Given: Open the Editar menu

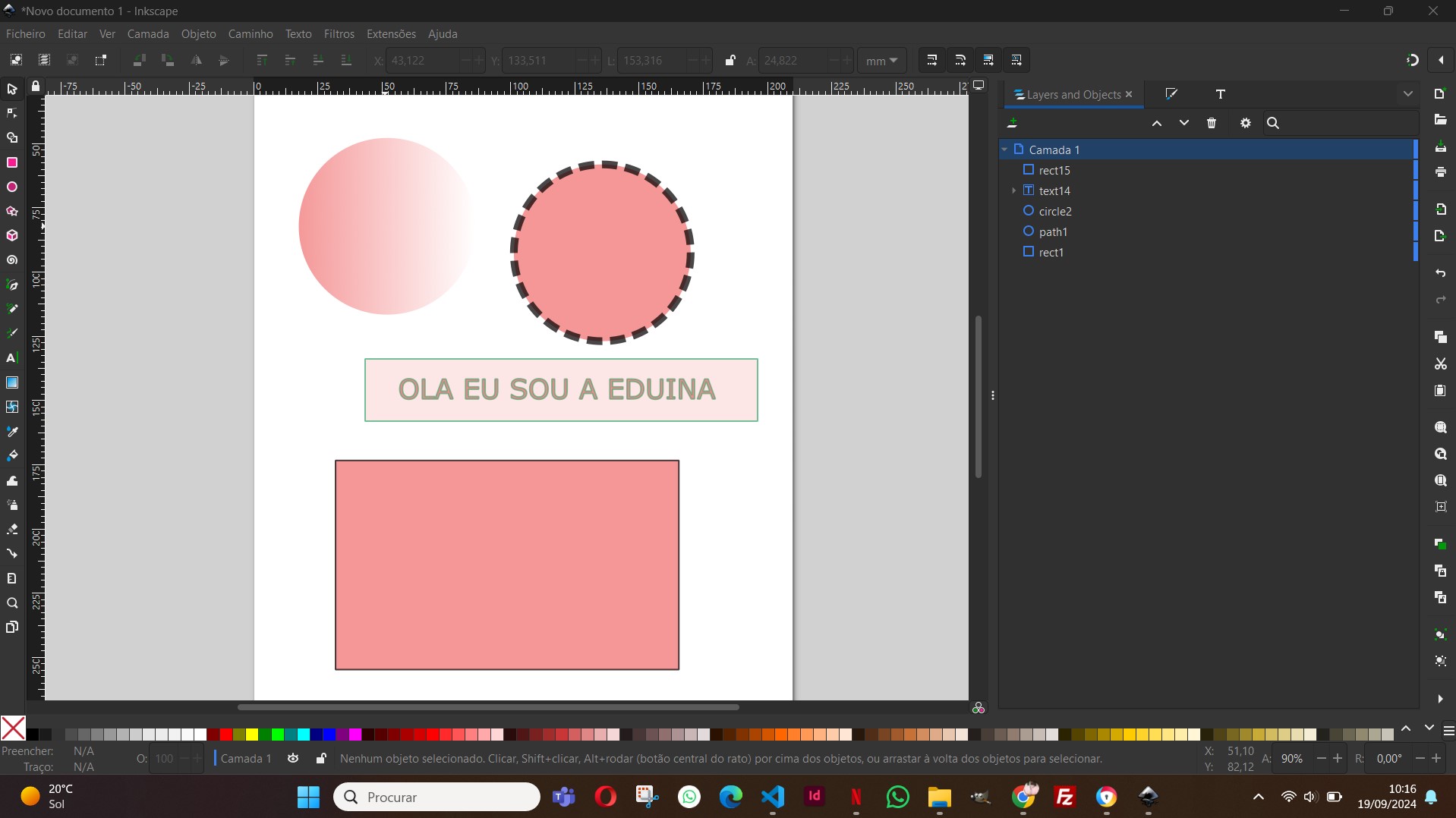Looking at the screenshot, I should coord(72,34).
